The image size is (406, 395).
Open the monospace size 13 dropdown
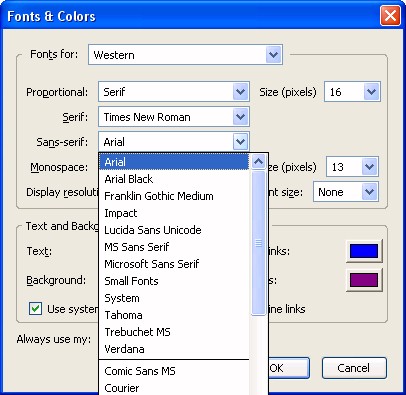[x=369, y=167]
